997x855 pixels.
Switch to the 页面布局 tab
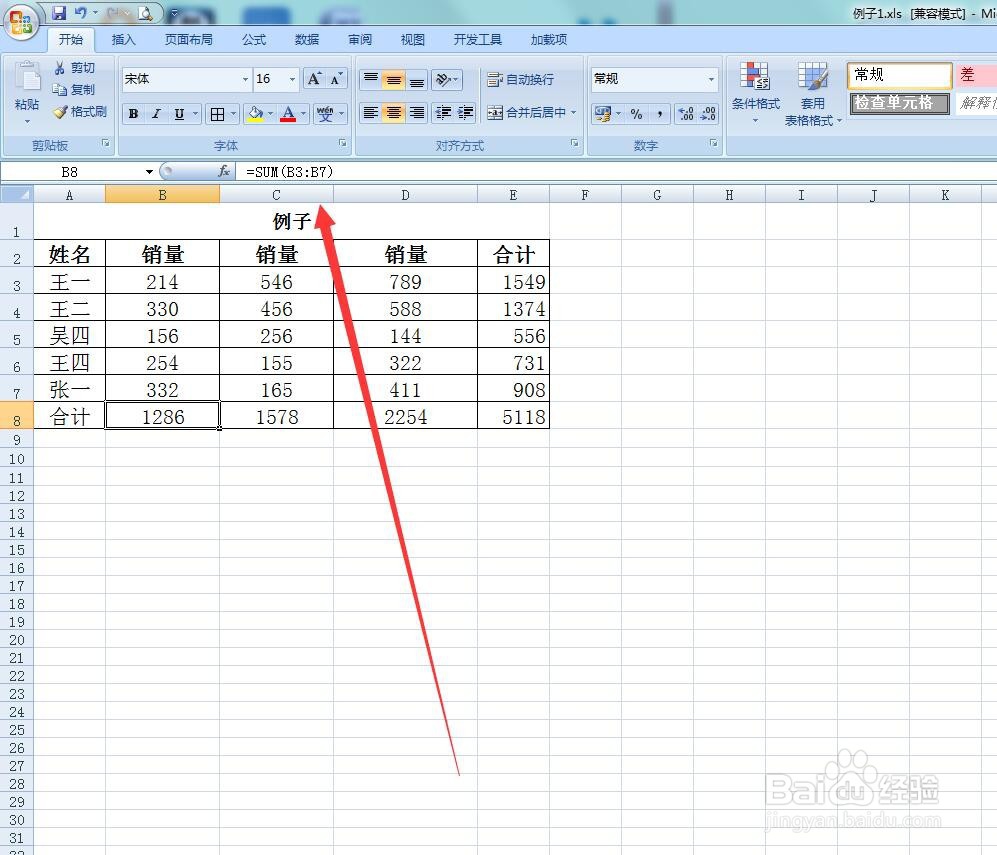click(188, 39)
